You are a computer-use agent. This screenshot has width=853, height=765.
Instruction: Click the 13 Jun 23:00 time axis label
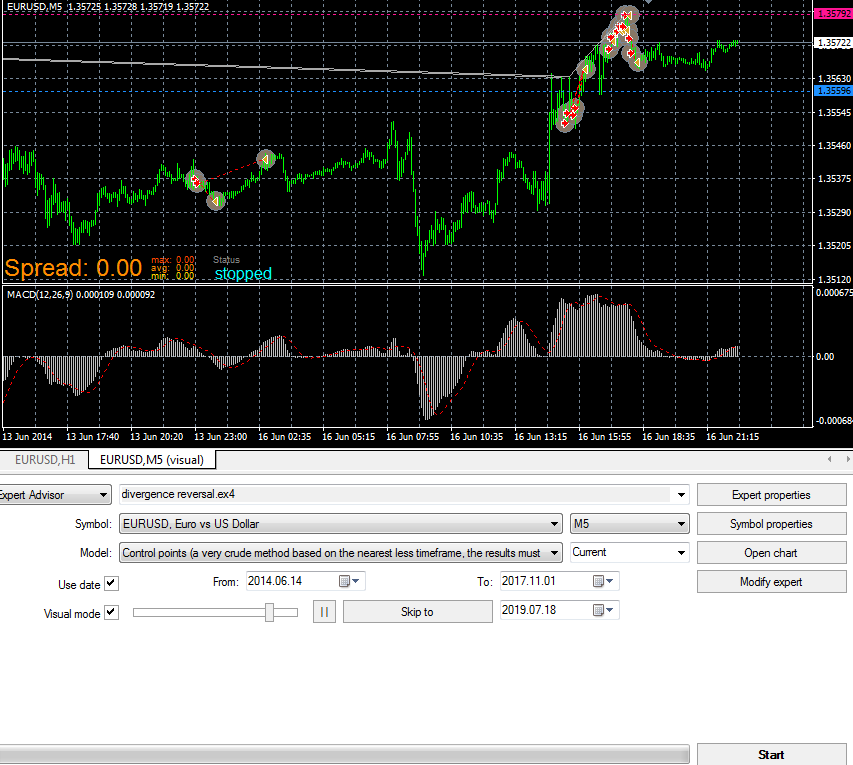(x=220, y=436)
